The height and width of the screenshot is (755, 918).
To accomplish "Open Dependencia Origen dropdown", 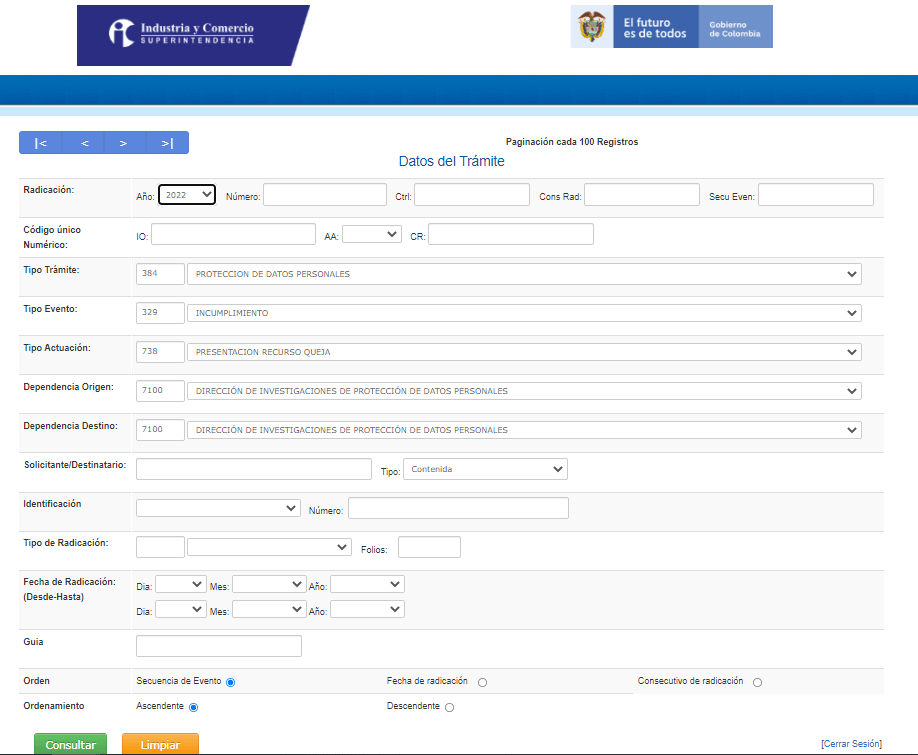I will [524, 391].
